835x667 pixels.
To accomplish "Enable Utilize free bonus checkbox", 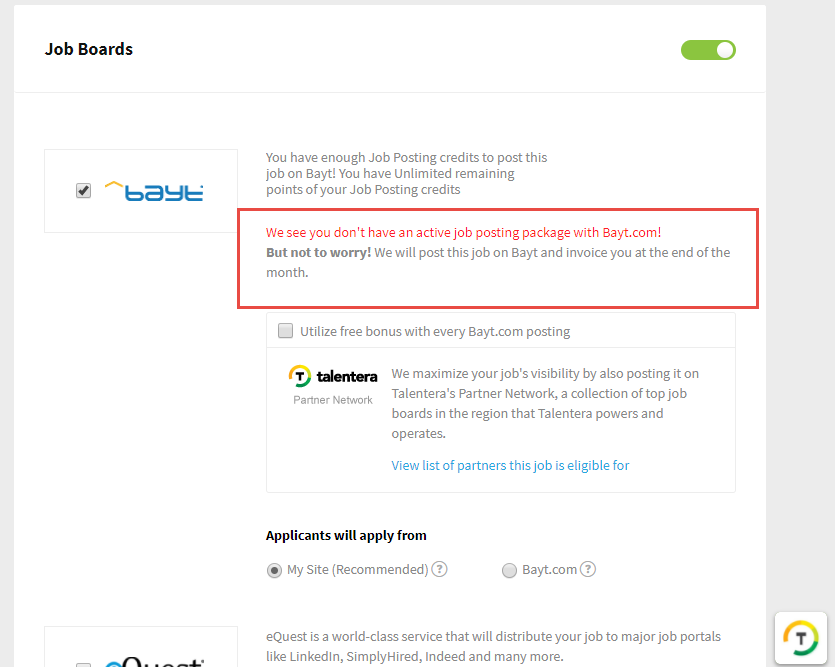I will (x=285, y=331).
